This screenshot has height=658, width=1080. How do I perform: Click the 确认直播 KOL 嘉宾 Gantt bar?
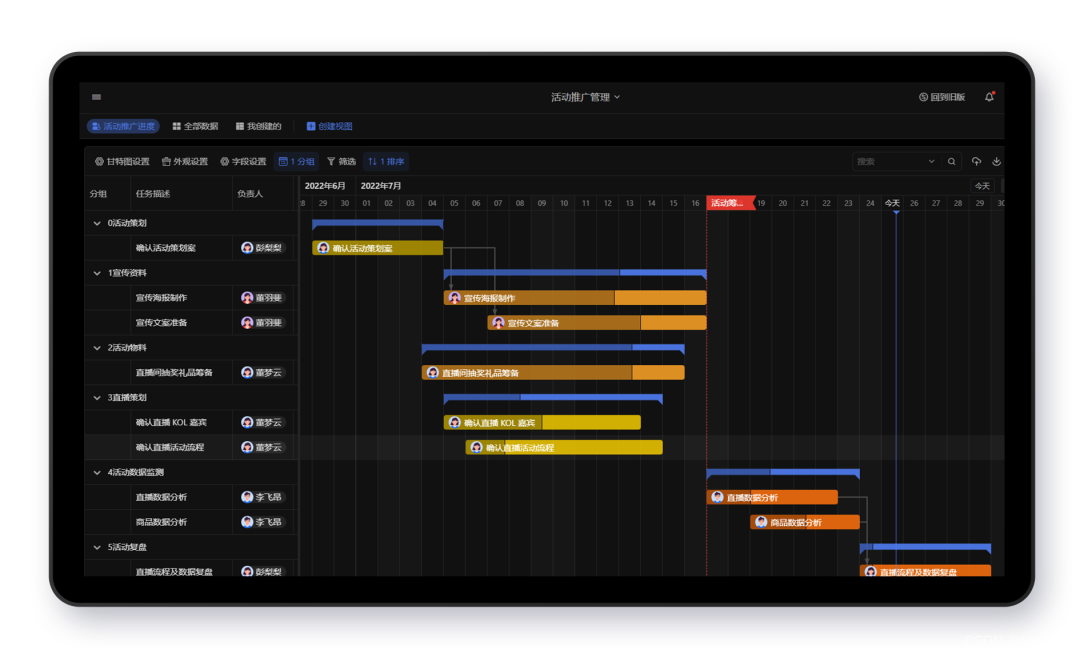click(x=542, y=422)
